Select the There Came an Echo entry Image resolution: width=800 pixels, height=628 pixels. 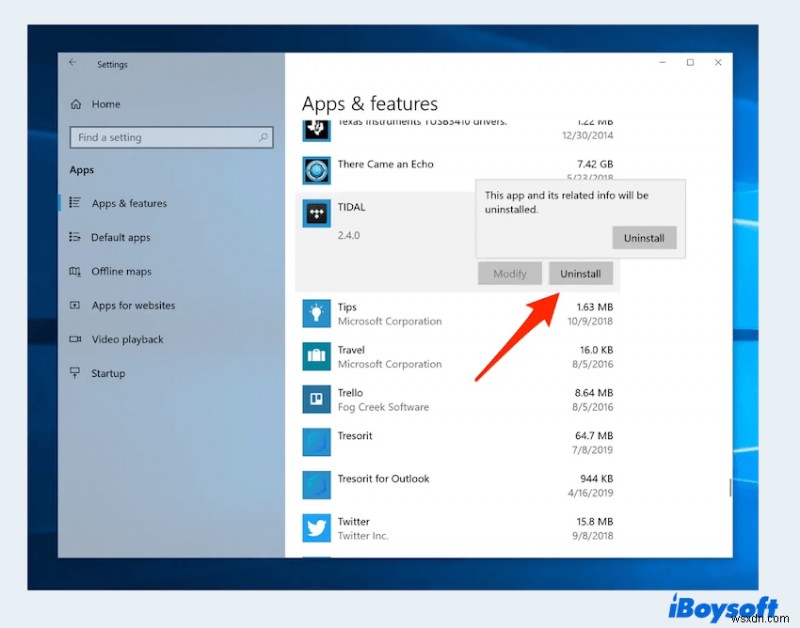pos(458,170)
